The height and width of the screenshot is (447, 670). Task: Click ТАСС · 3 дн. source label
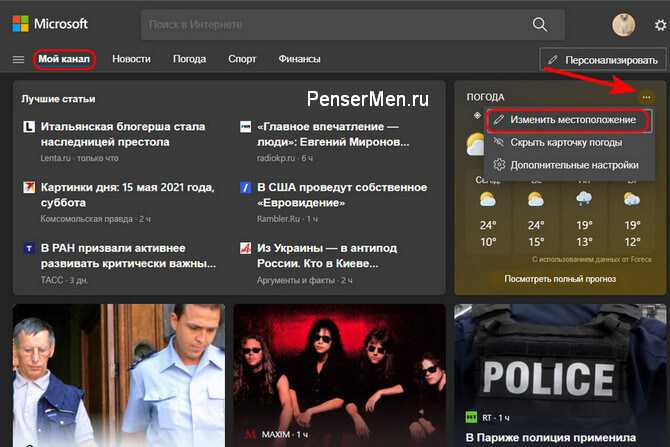click(x=64, y=280)
